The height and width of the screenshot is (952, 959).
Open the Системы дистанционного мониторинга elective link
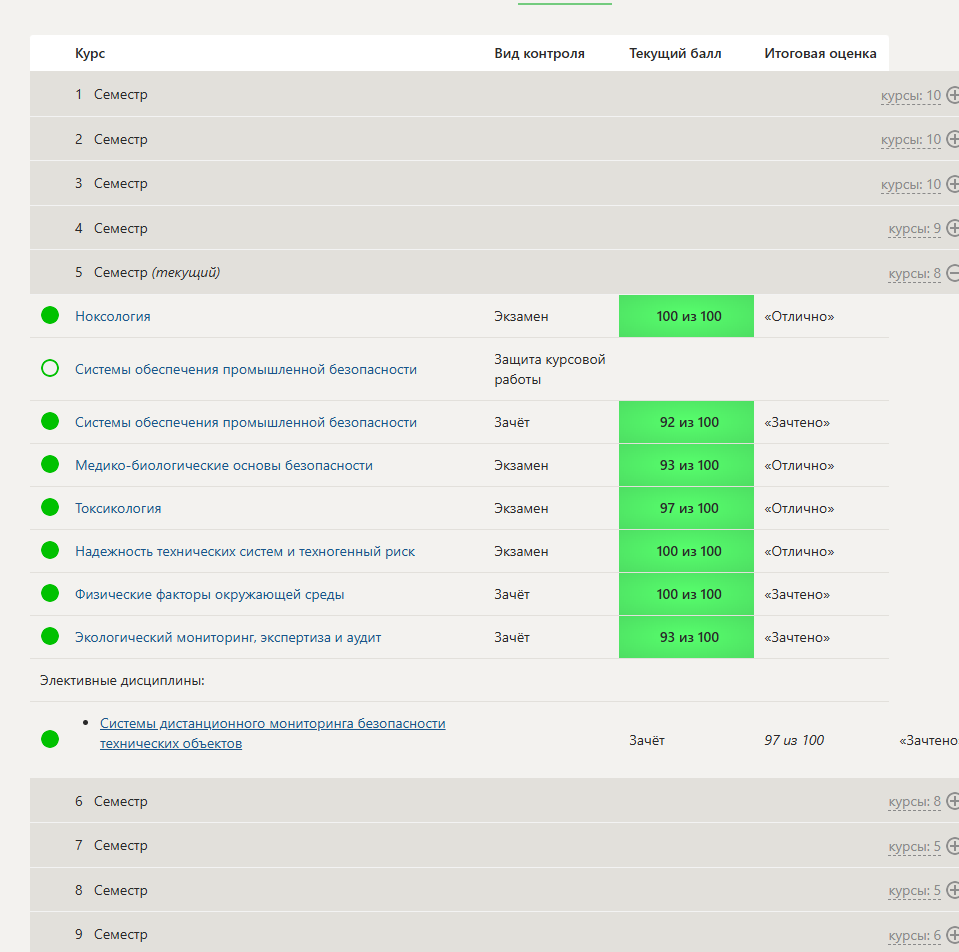point(272,723)
